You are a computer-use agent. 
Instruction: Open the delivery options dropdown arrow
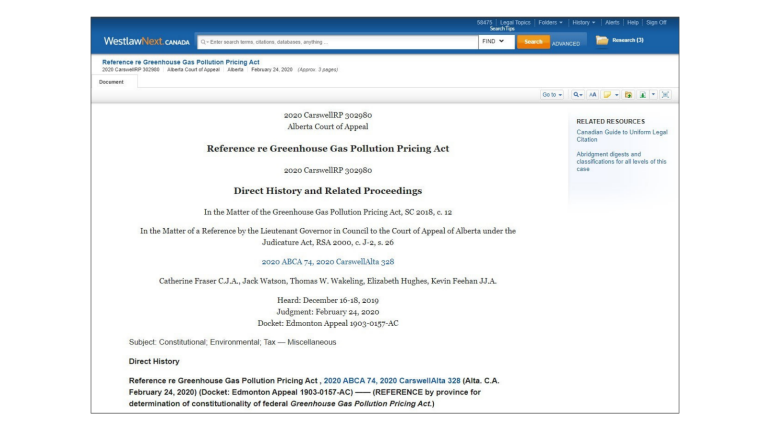[653, 95]
